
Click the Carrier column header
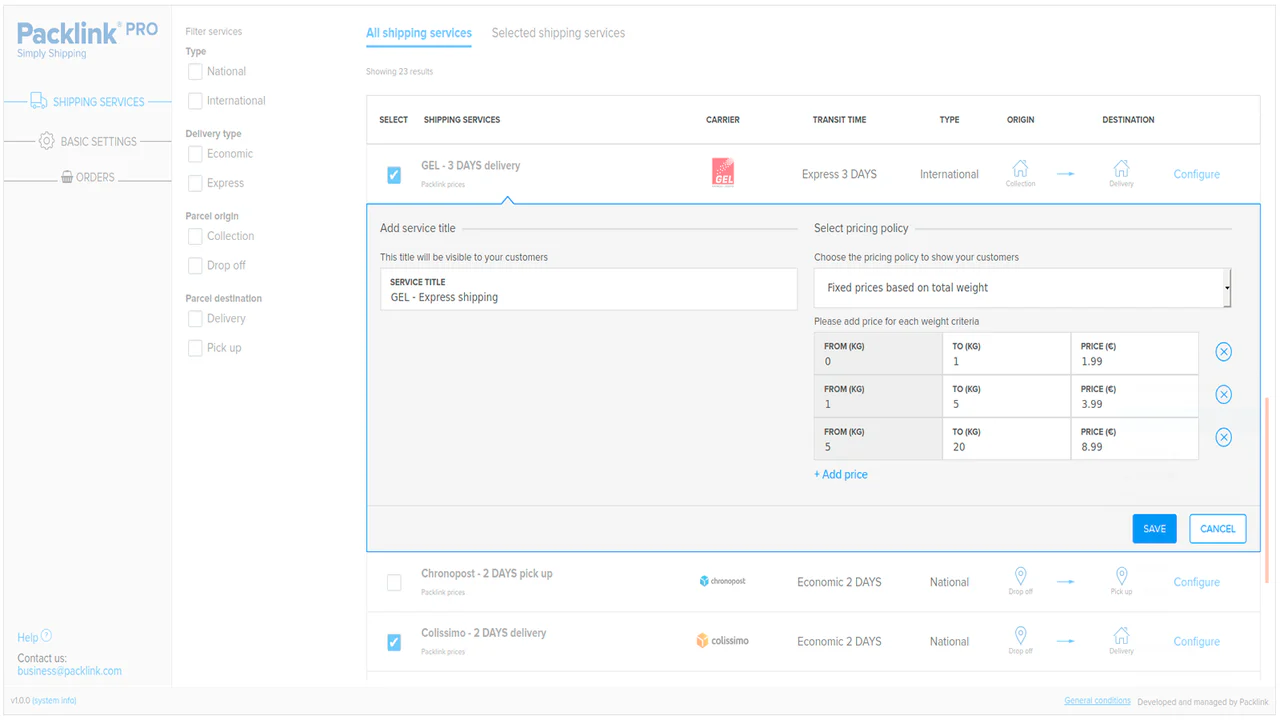[x=723, y=120]
